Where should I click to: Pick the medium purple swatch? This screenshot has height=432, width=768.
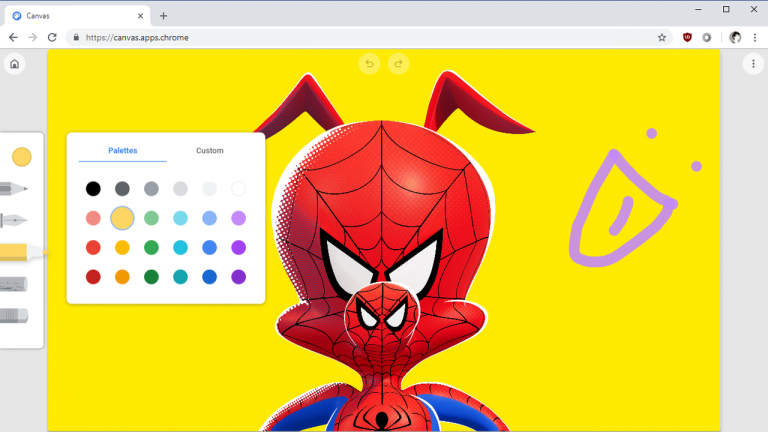[x=239, y=247]
